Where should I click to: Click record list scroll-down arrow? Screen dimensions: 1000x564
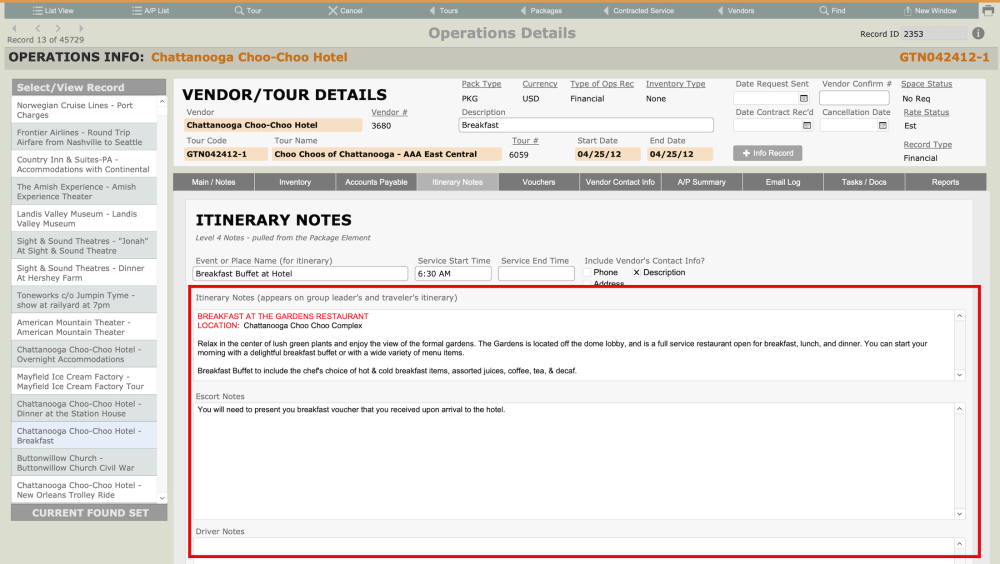coord(162,498)
